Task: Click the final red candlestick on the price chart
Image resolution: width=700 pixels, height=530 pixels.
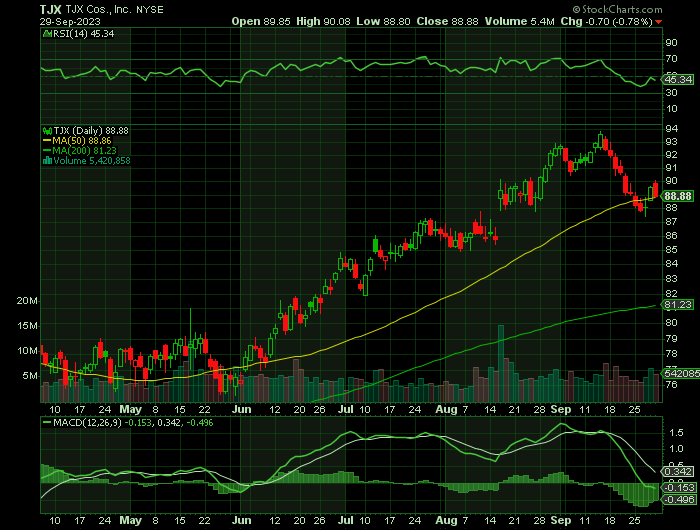Action: (x=655, y=189)
